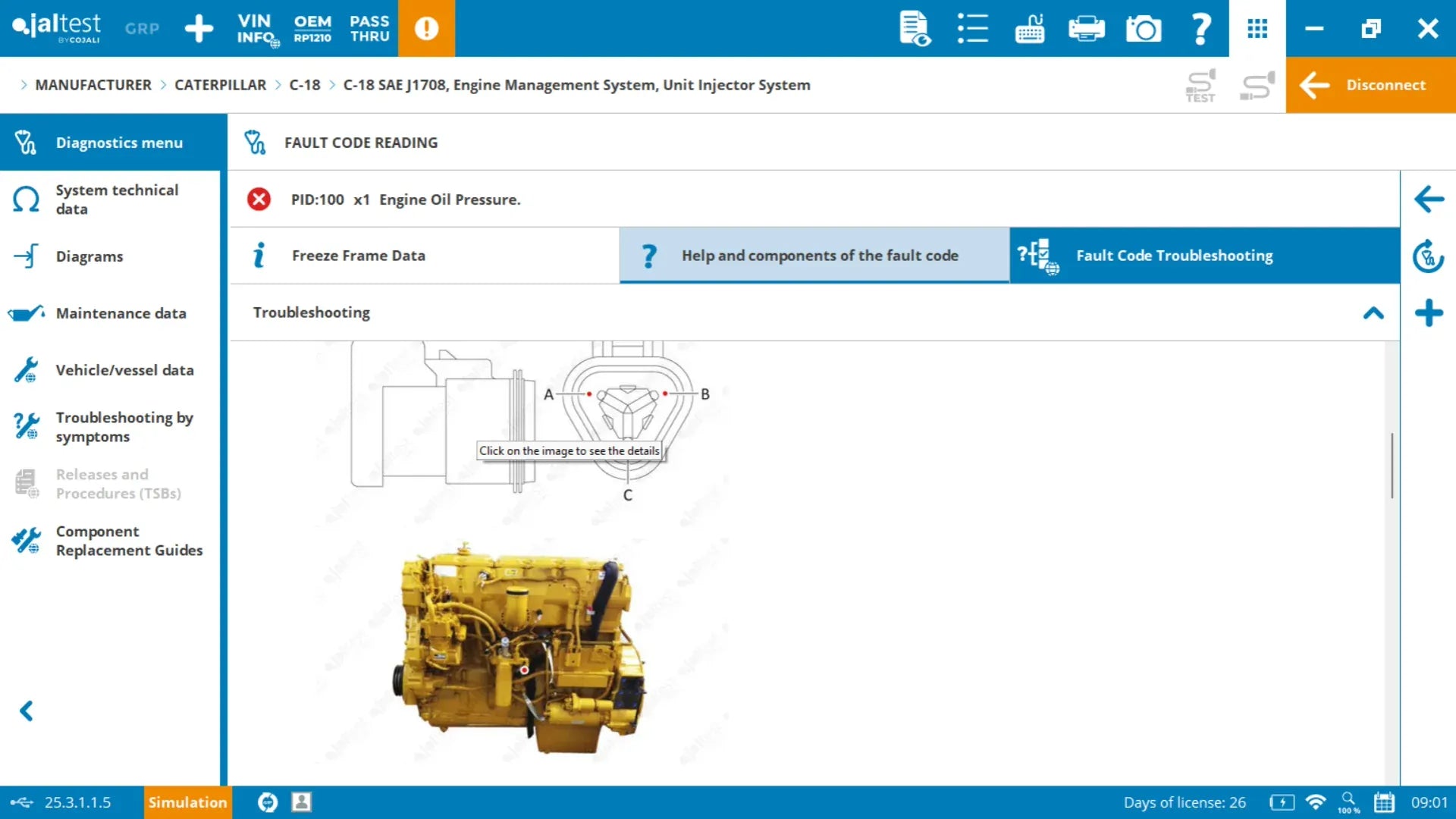This screenshot has width=1456, height=819.
Task: Open the report viewer document icon
Action: [915, 29]
